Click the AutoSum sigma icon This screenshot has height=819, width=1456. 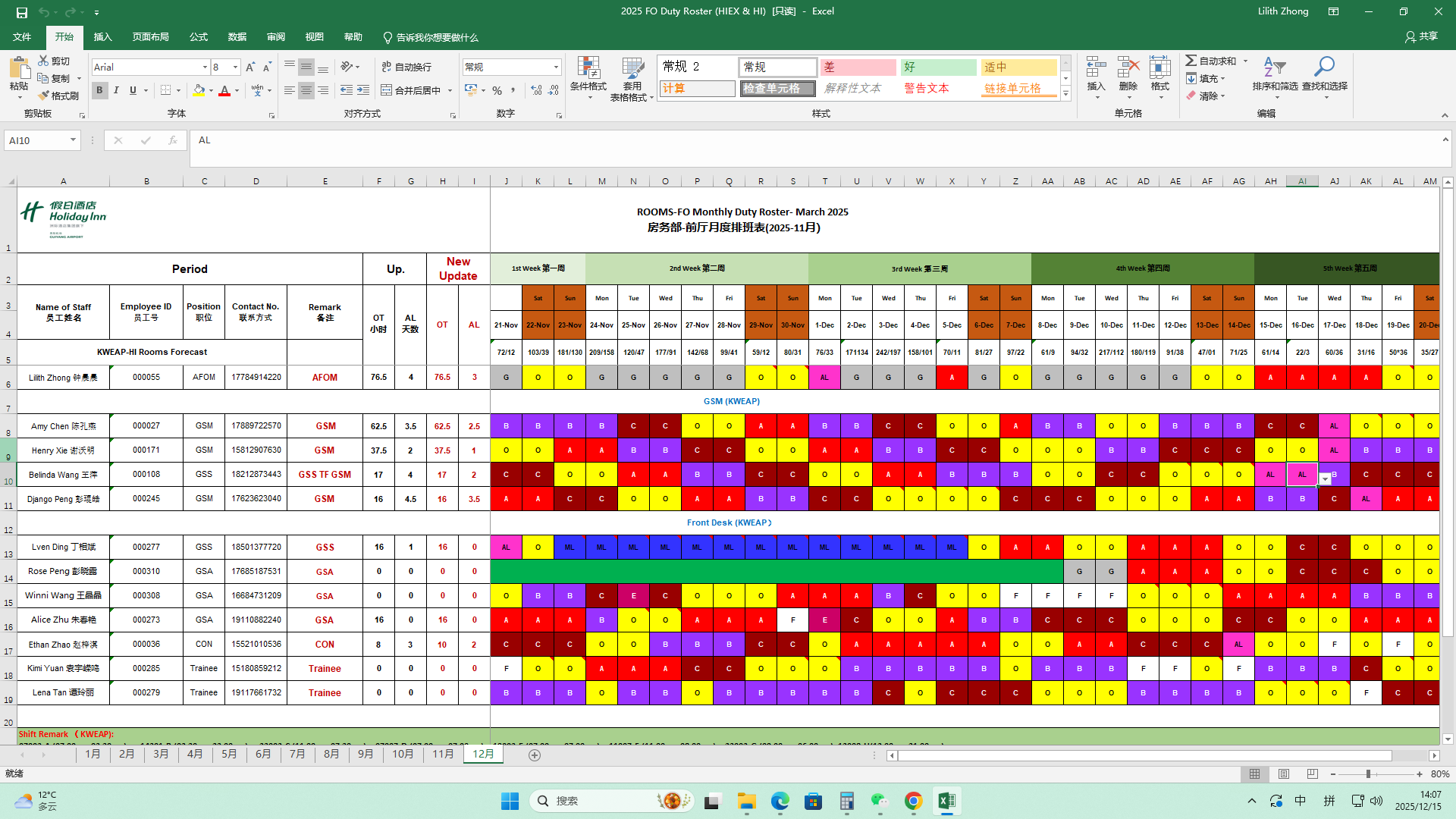click(x=1191, y=61)
